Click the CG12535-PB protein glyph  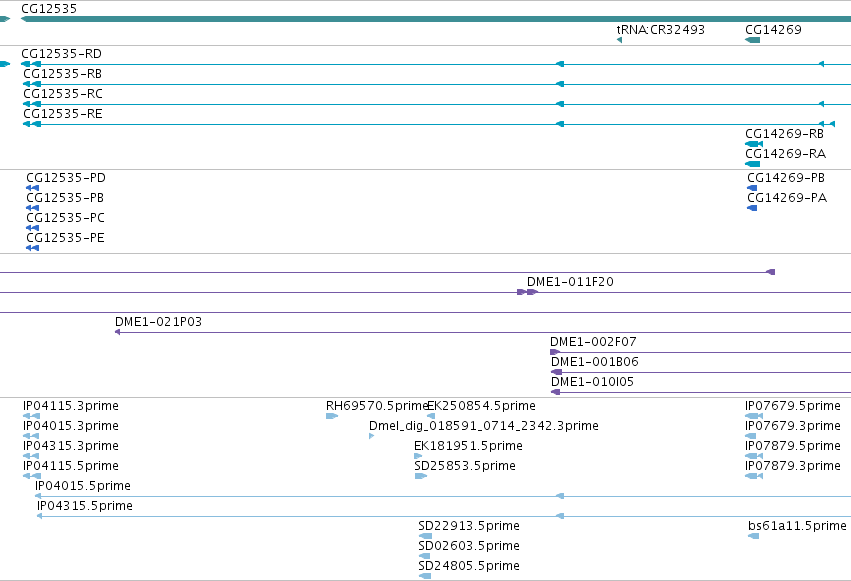coord(33,208)
